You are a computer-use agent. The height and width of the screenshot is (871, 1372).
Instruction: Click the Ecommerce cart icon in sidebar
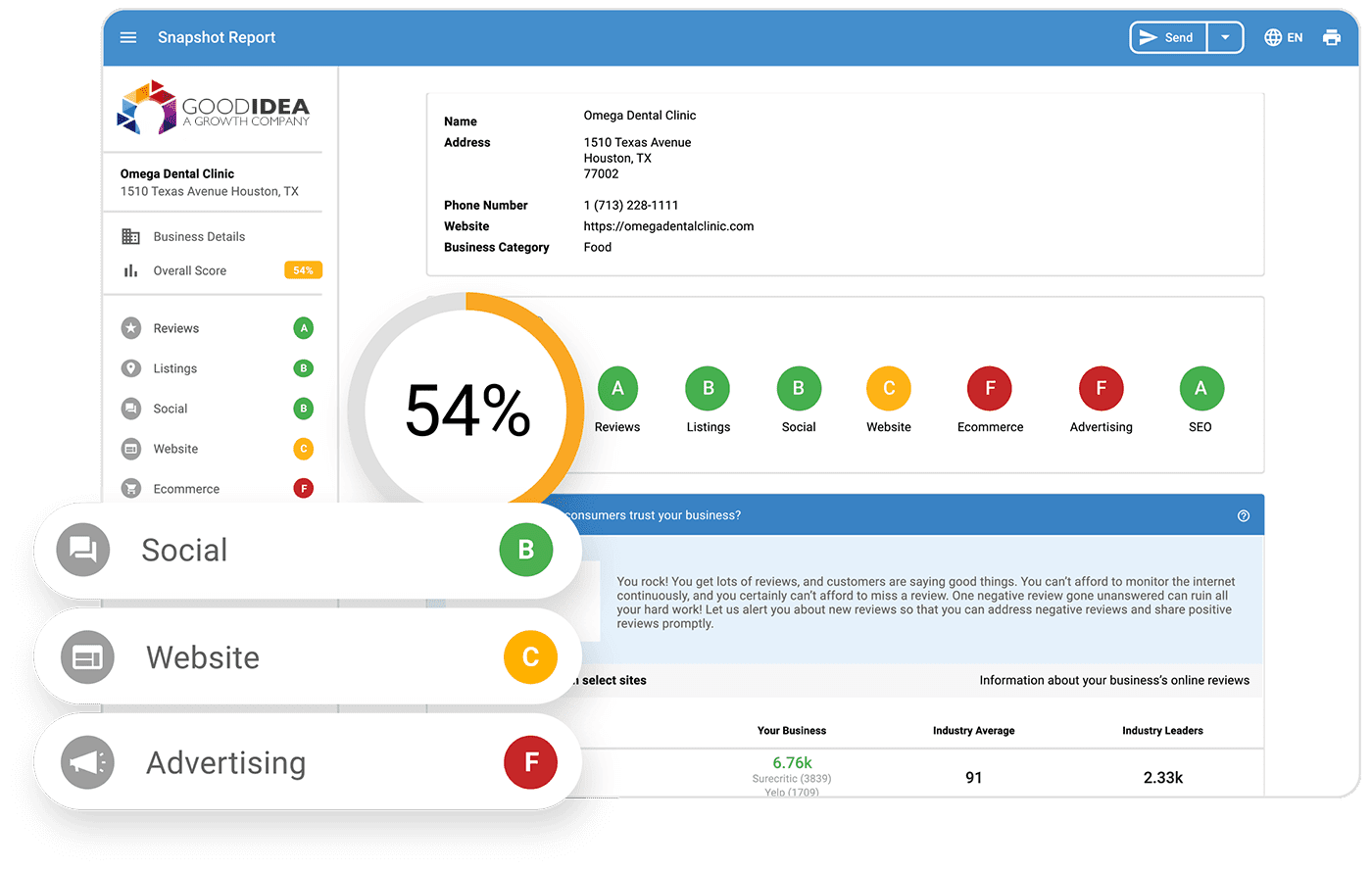[x=130, y=488]
